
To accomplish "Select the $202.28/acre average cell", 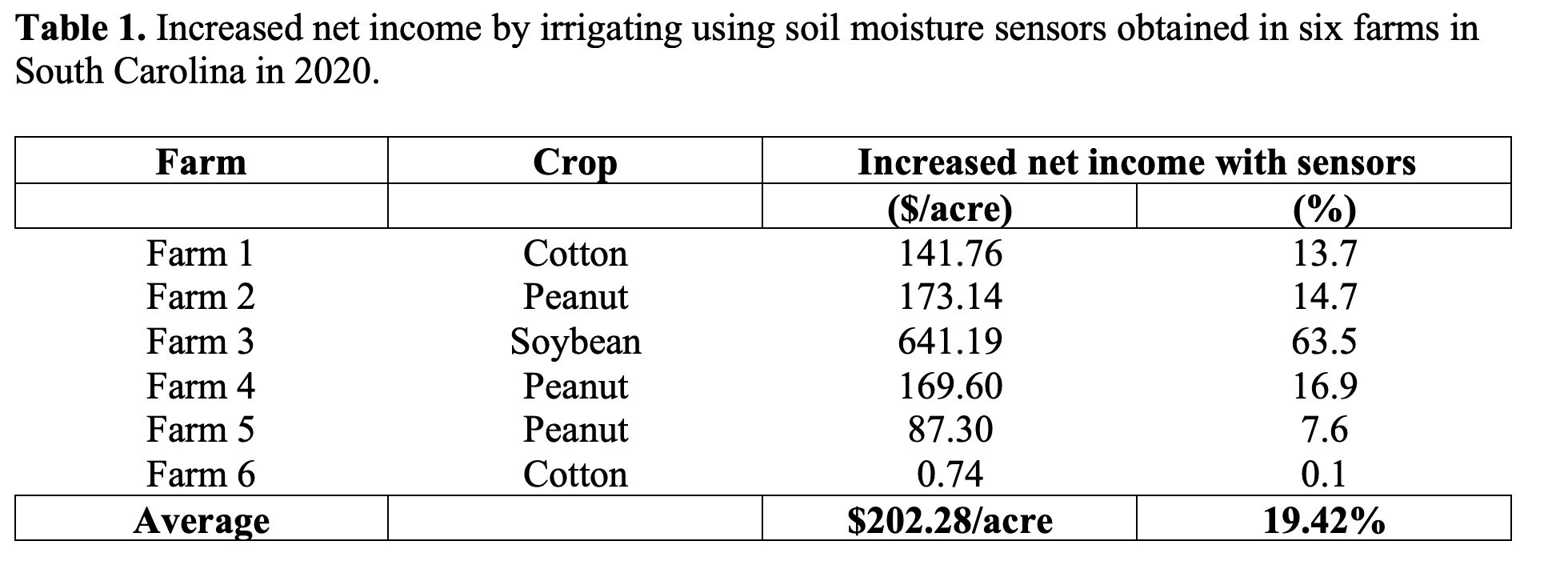I will point(950,521).
